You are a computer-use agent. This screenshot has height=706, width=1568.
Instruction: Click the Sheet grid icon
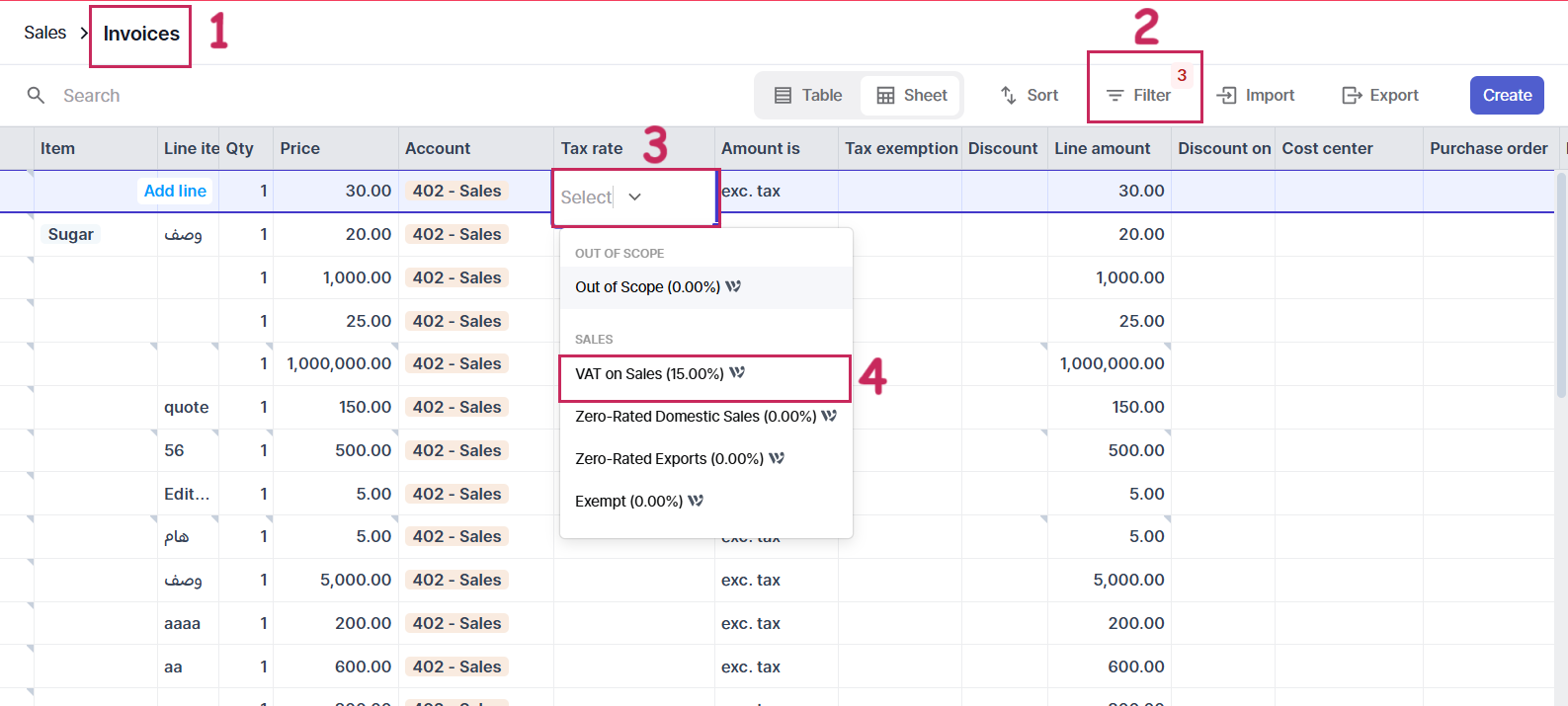pyautogui.click(x=885, y=95)
